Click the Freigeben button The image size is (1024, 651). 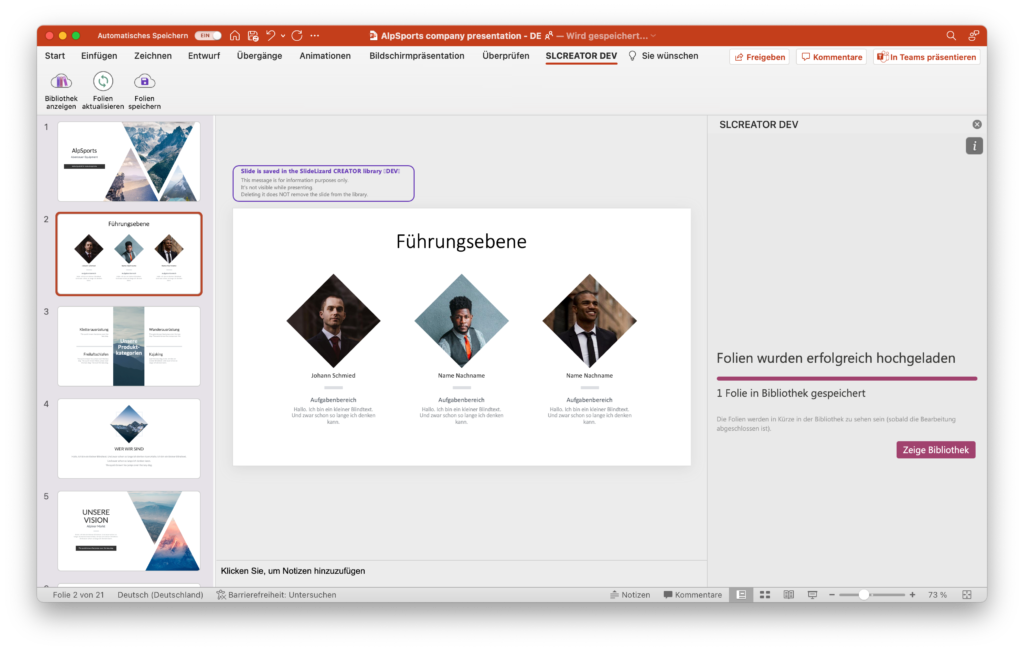(x=760, y=57)
